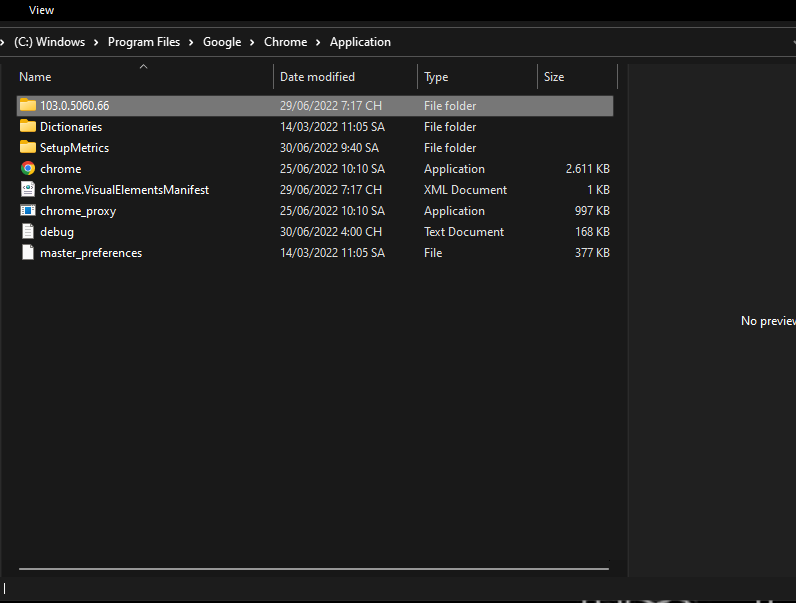This screenshot has width=796, height=603.
Task: Click the 103.0.5060.66 folder icon
Action: [x=28, y=106]
